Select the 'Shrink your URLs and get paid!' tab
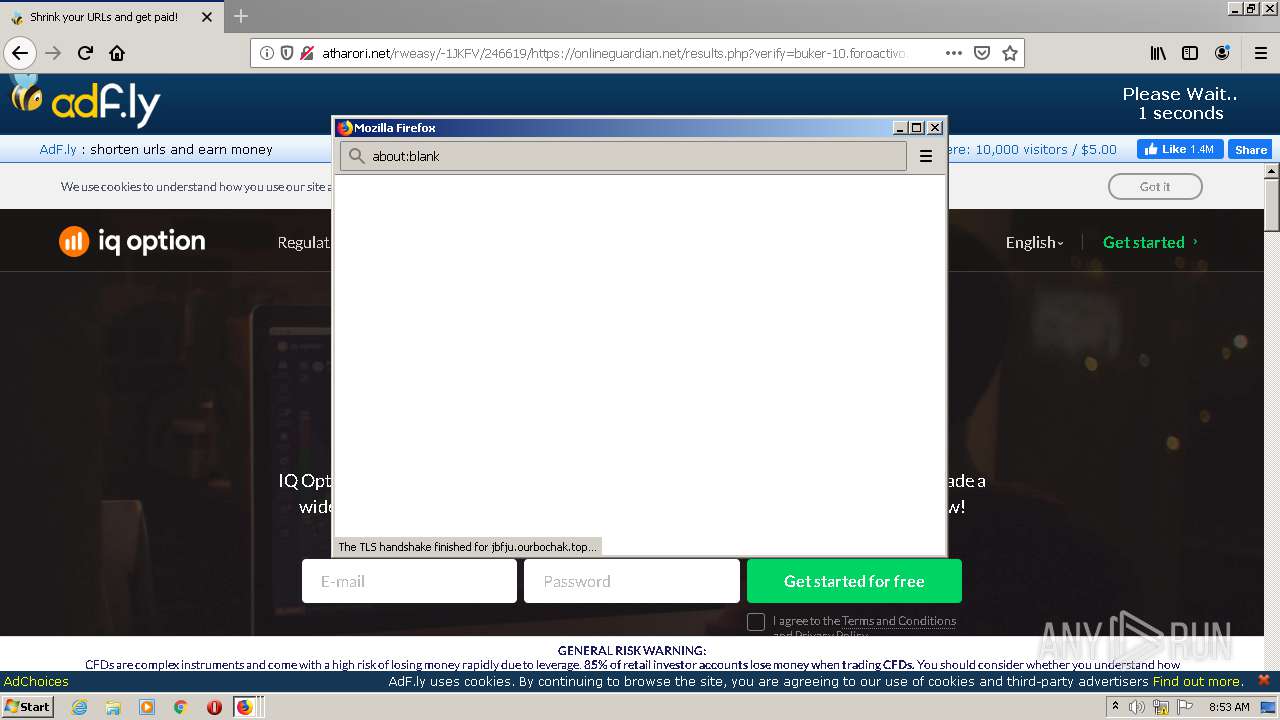The height and width of the screenshot is (720, 1280). 112,17
